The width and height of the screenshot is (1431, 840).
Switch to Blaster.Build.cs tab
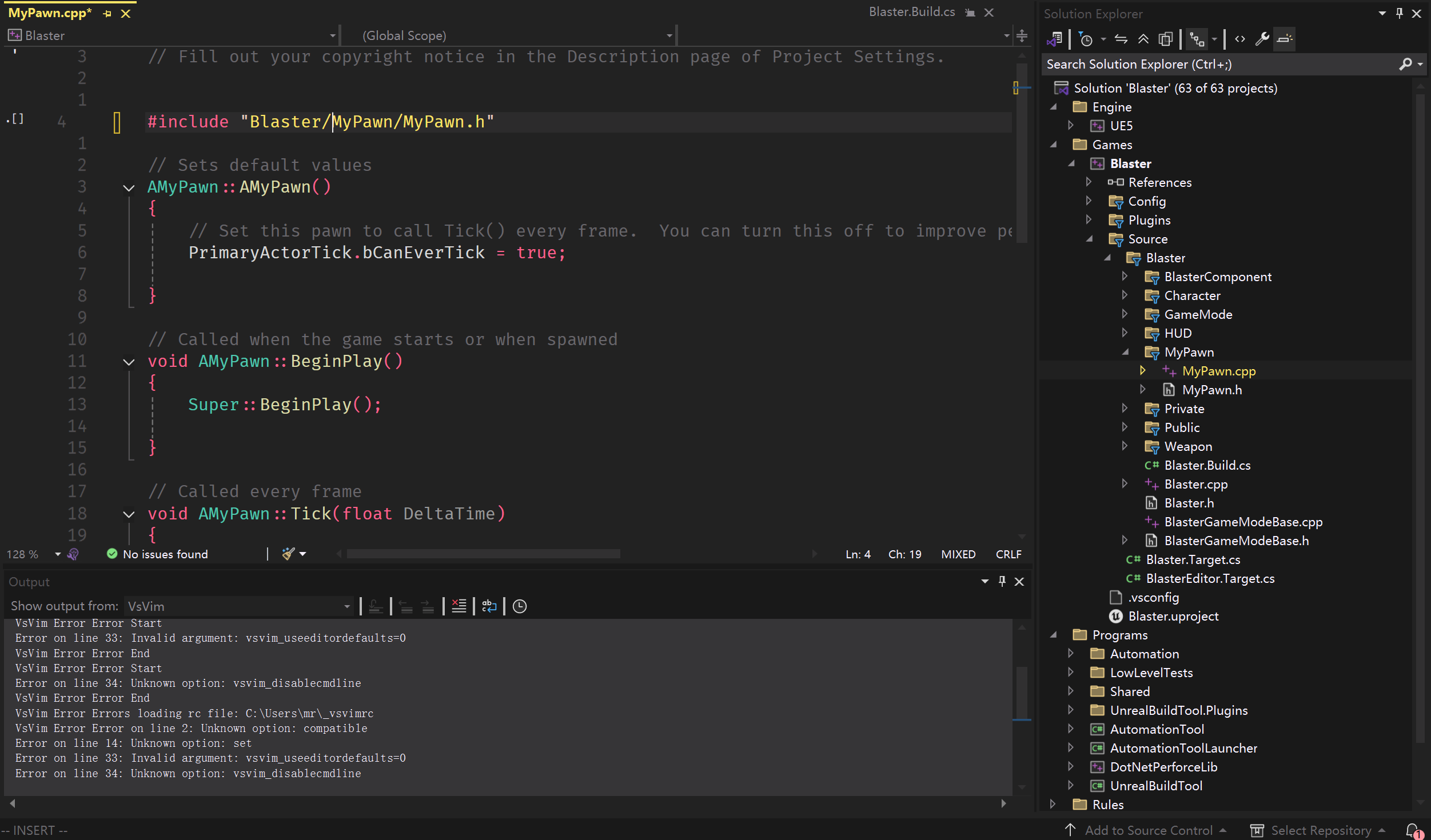912,12
